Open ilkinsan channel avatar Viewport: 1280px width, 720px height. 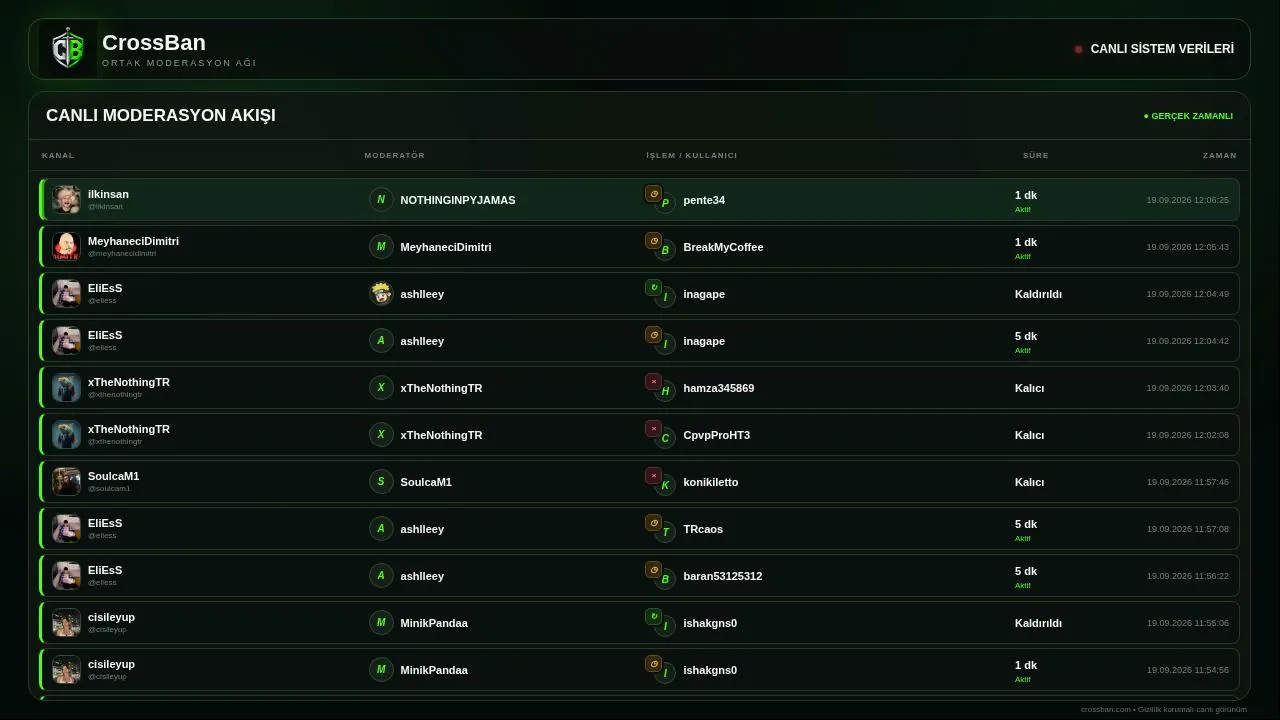tap(66, 200)
